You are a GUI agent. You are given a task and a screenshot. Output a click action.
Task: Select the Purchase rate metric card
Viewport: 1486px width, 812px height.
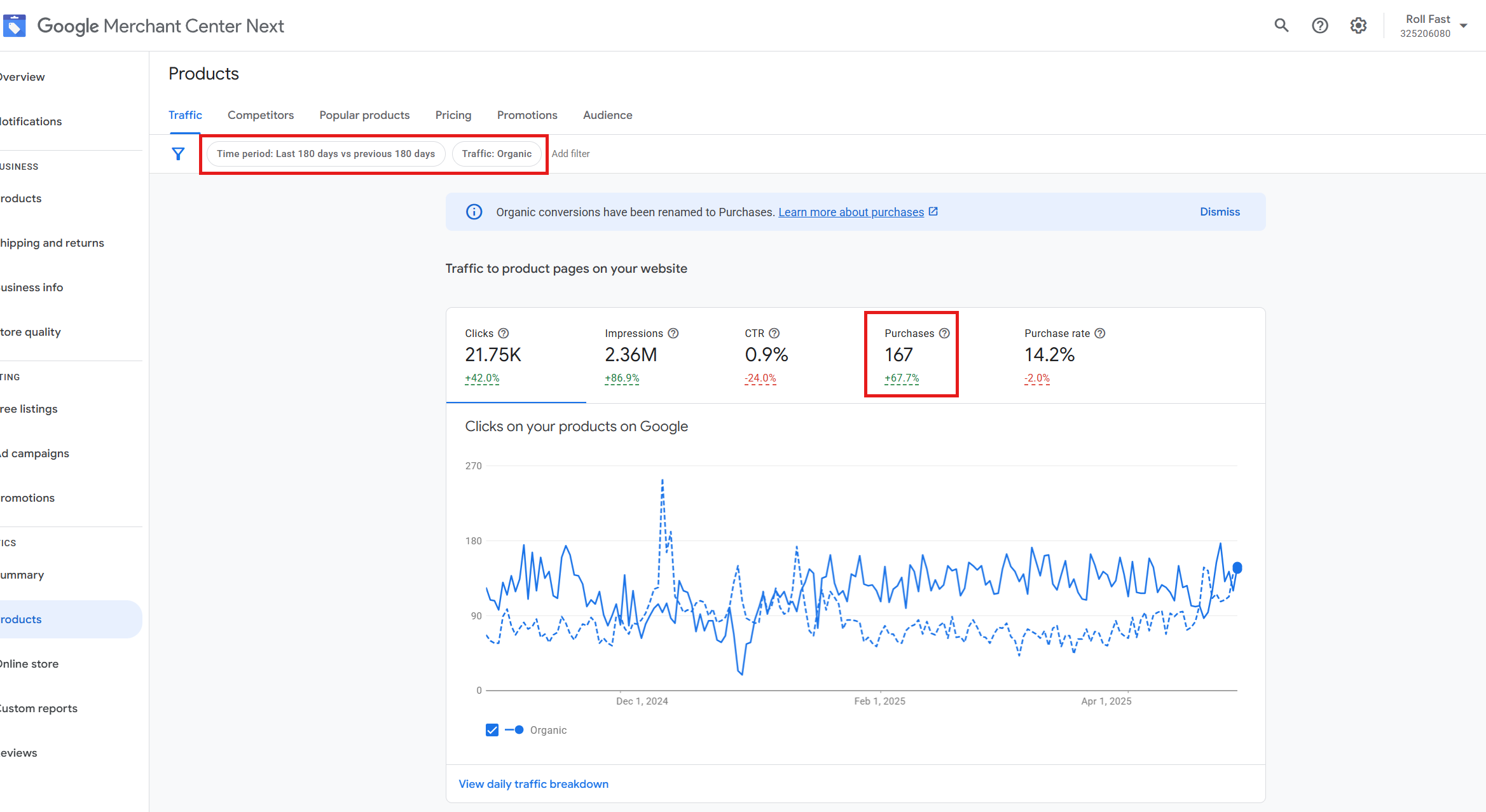coord(1075,355)
